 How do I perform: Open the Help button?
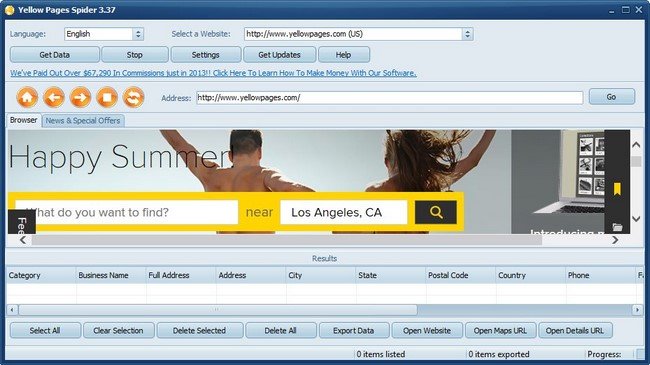(344, 55)
